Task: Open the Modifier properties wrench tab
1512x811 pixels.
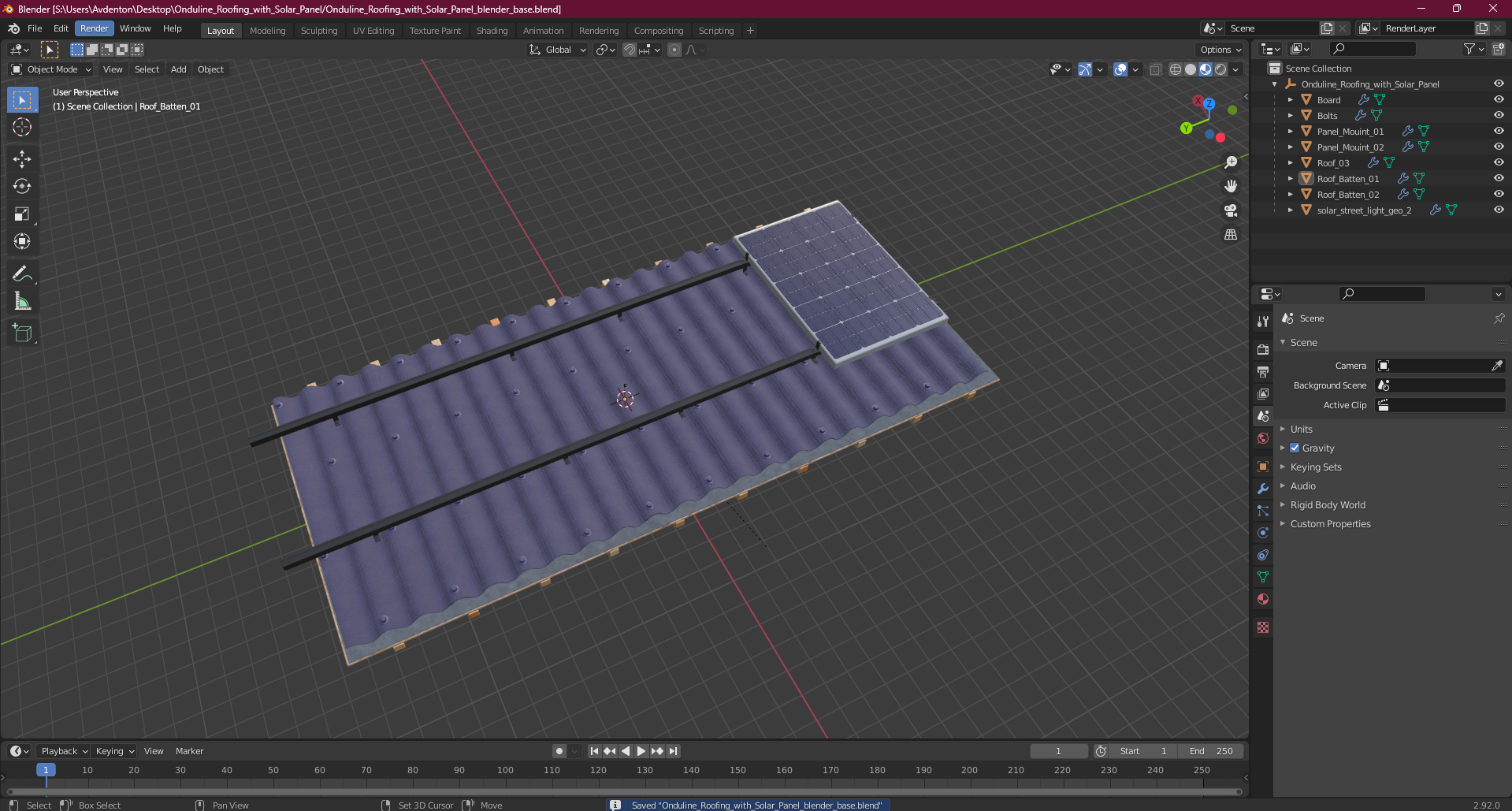Action: (1263, 489)
